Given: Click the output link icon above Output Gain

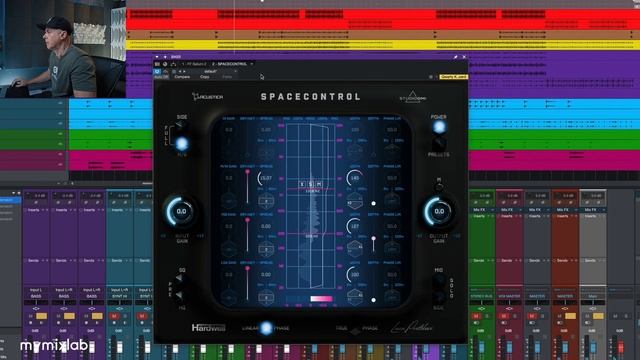Looking at the screenshot, I should (x=439, y=187).
